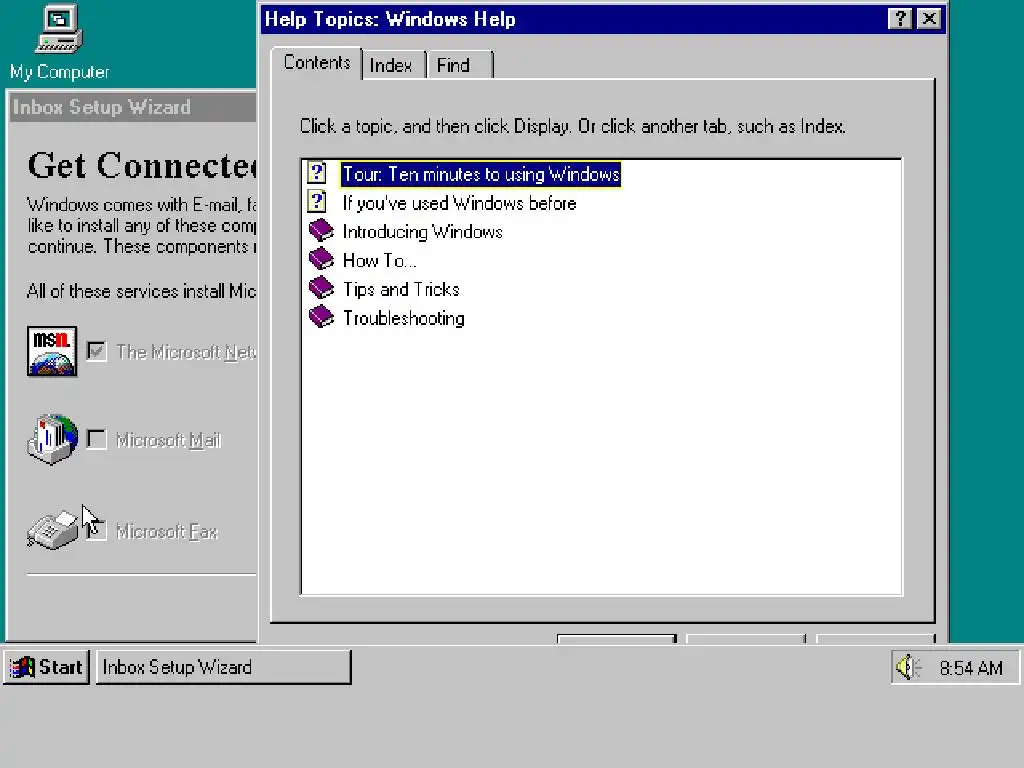Click the purple book icon for How To...
Screen dimensions: 1024x768
pos(321,259)
